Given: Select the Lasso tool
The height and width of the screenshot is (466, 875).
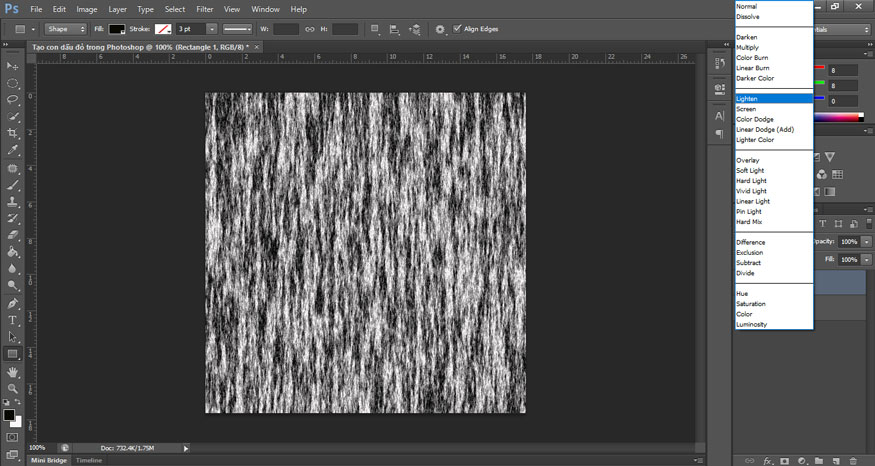Looking at the screenshot, I should click(12, 100).
